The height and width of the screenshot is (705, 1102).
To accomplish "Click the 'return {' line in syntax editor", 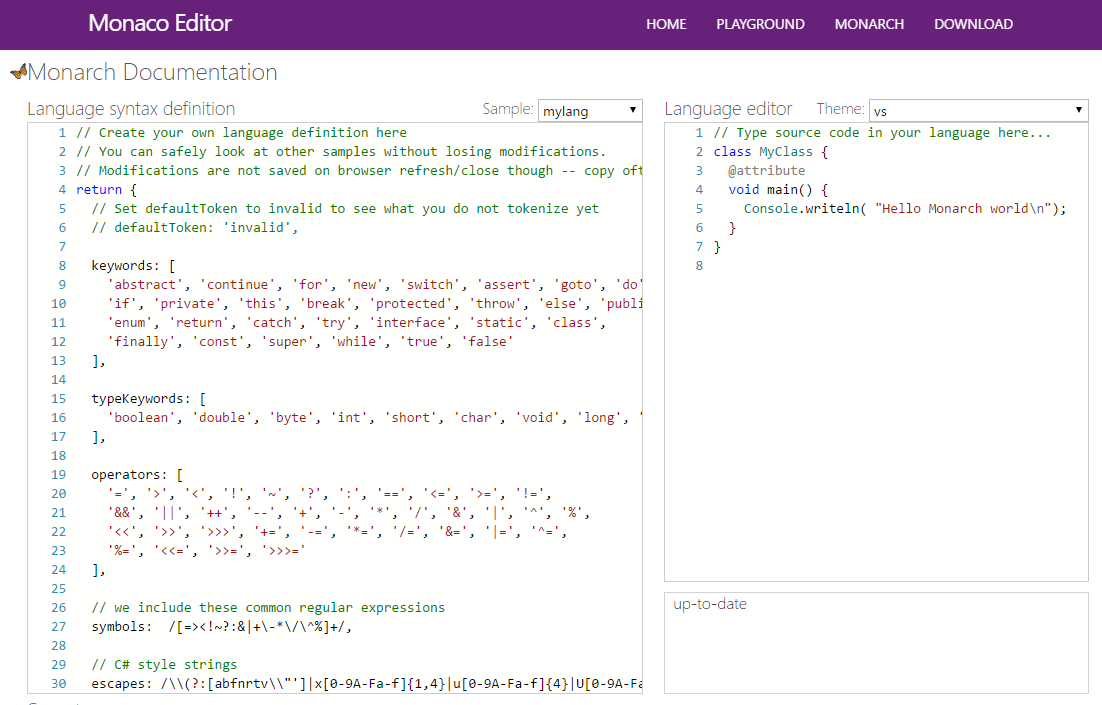I will point(107,190).
